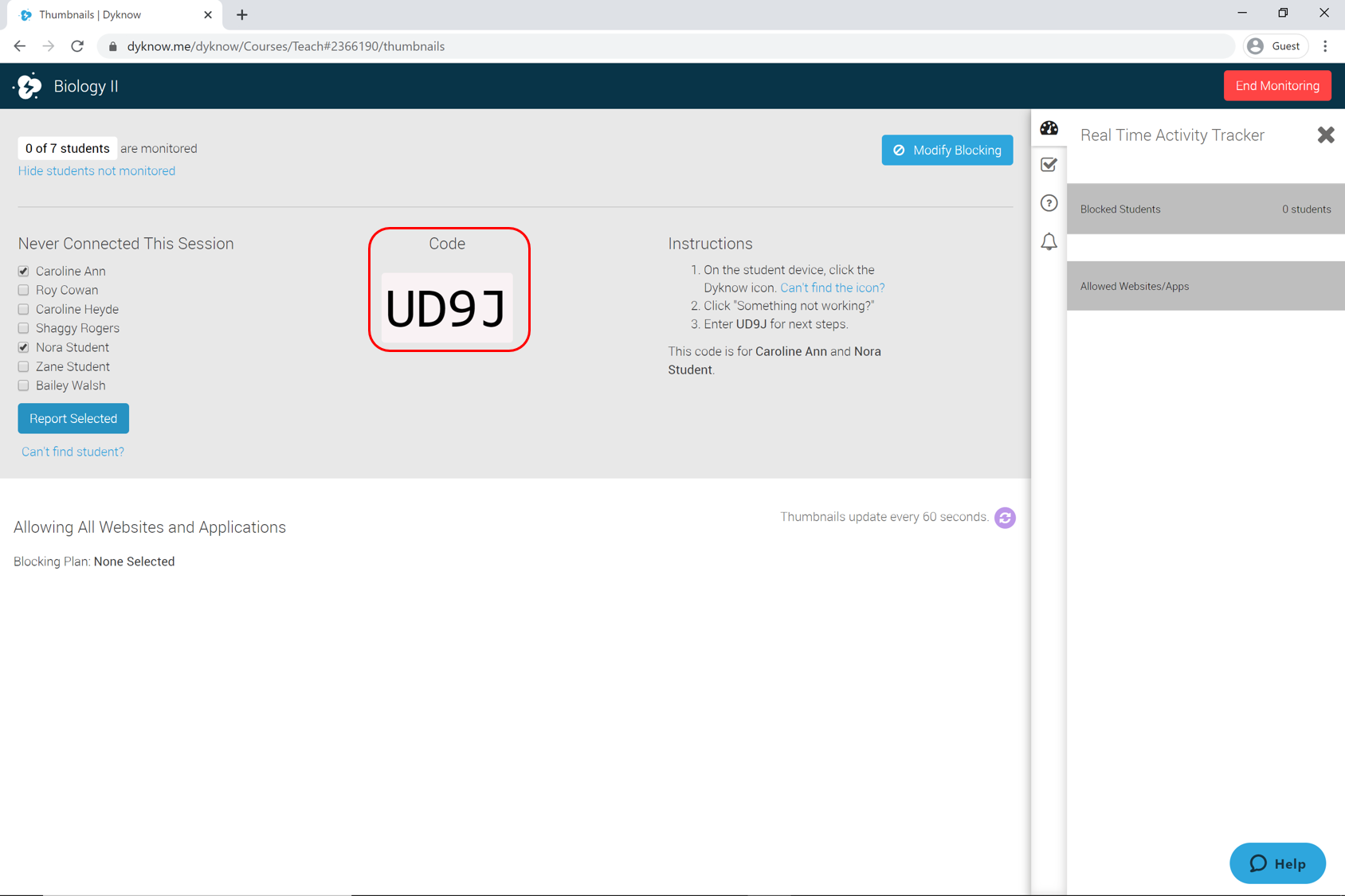This screenshot has height=896, width=1345.
Task: Reload the page
Action: coord(77,46)
